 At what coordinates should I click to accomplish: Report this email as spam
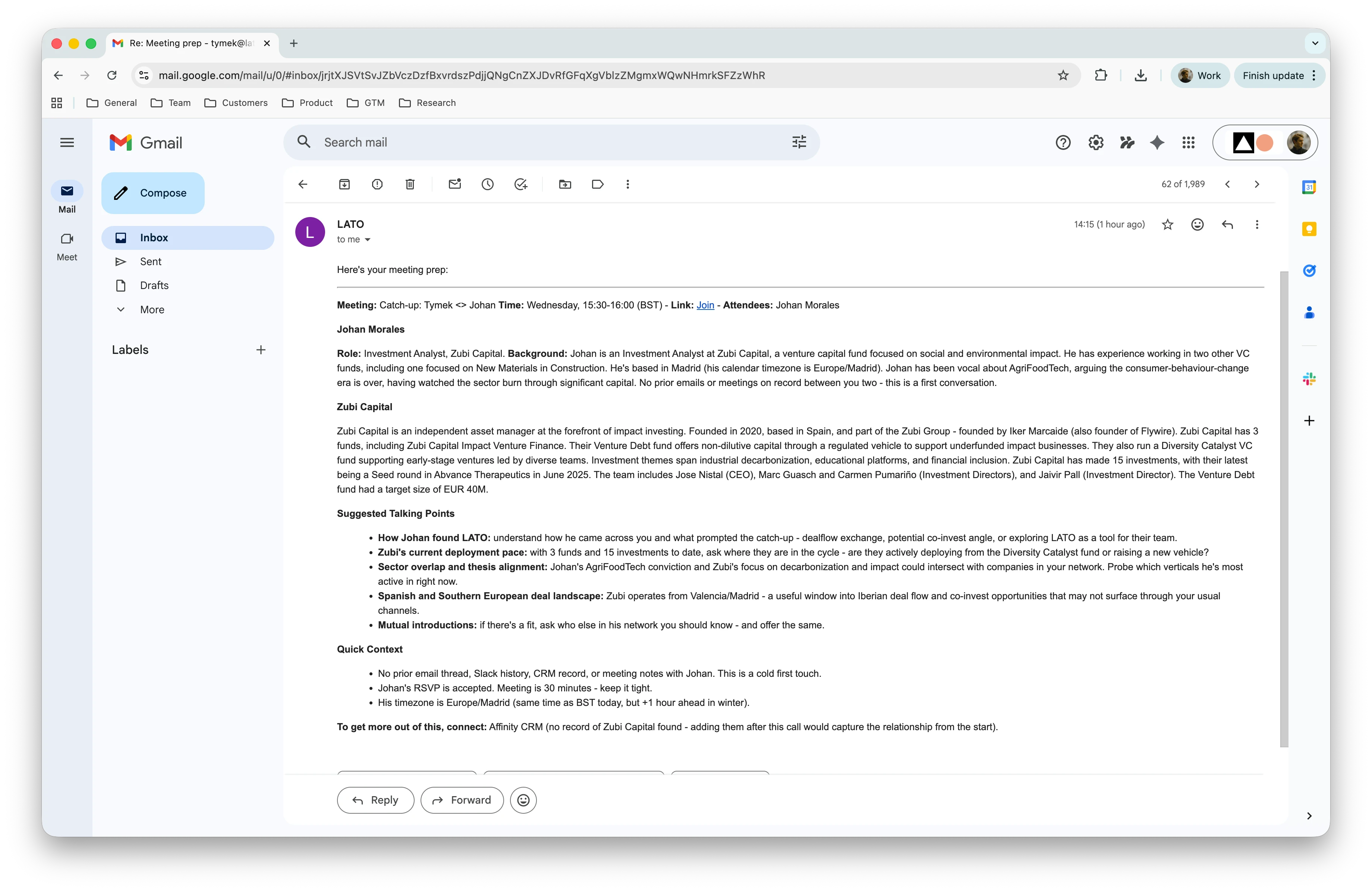click(x=377, y=184)
